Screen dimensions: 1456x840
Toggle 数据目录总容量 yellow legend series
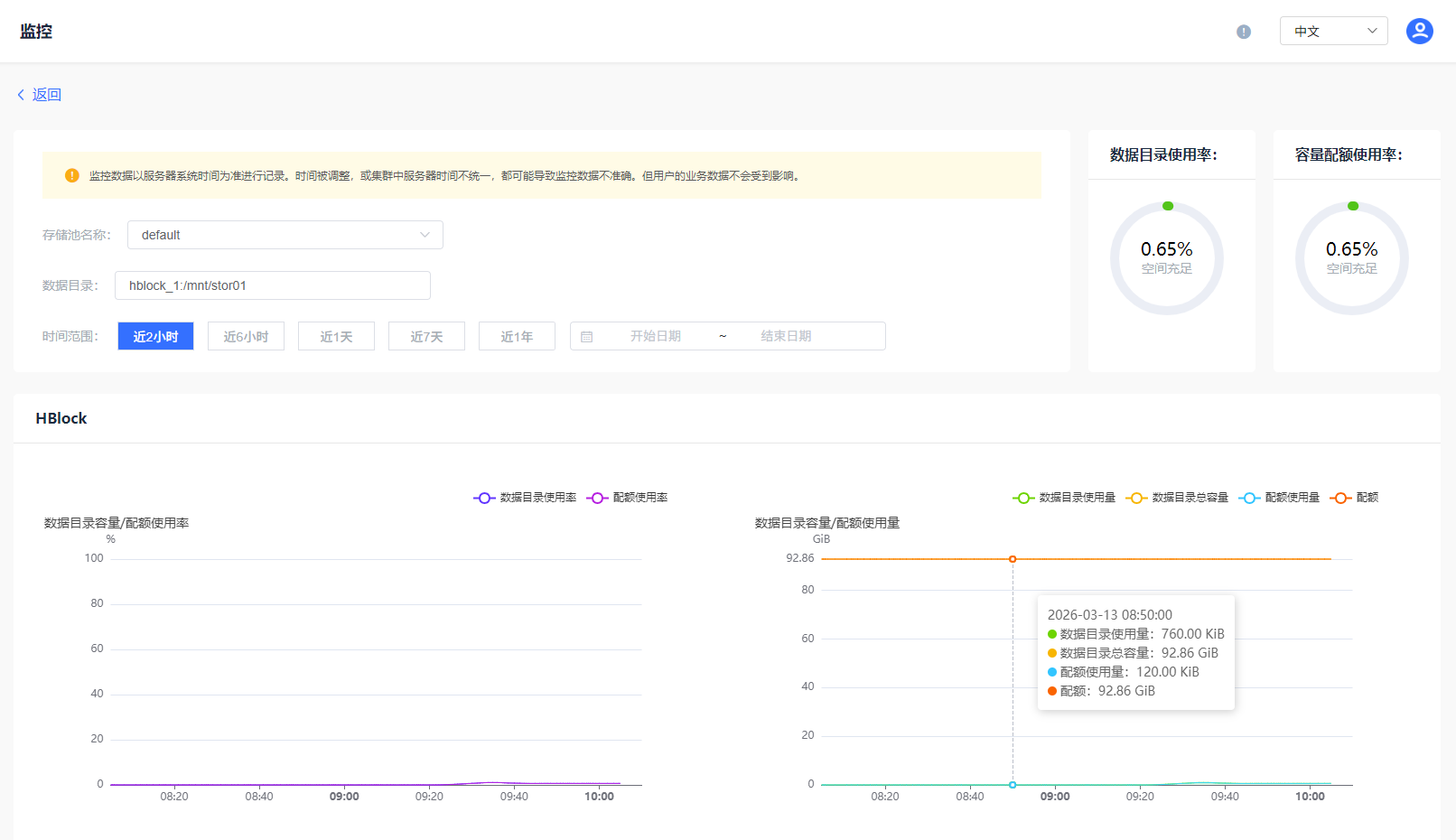pos(1178,498)
